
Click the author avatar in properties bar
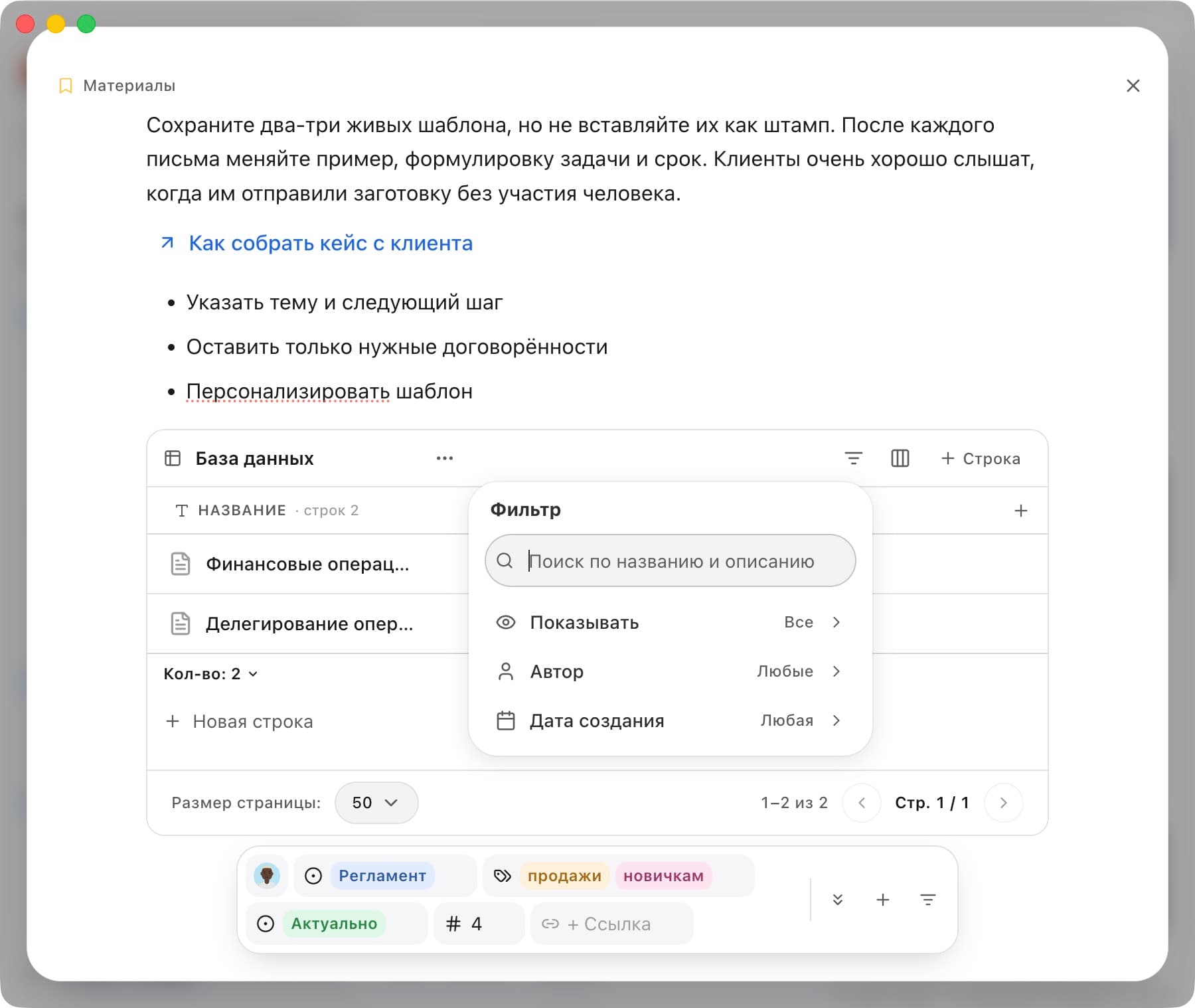pos(267,876)
